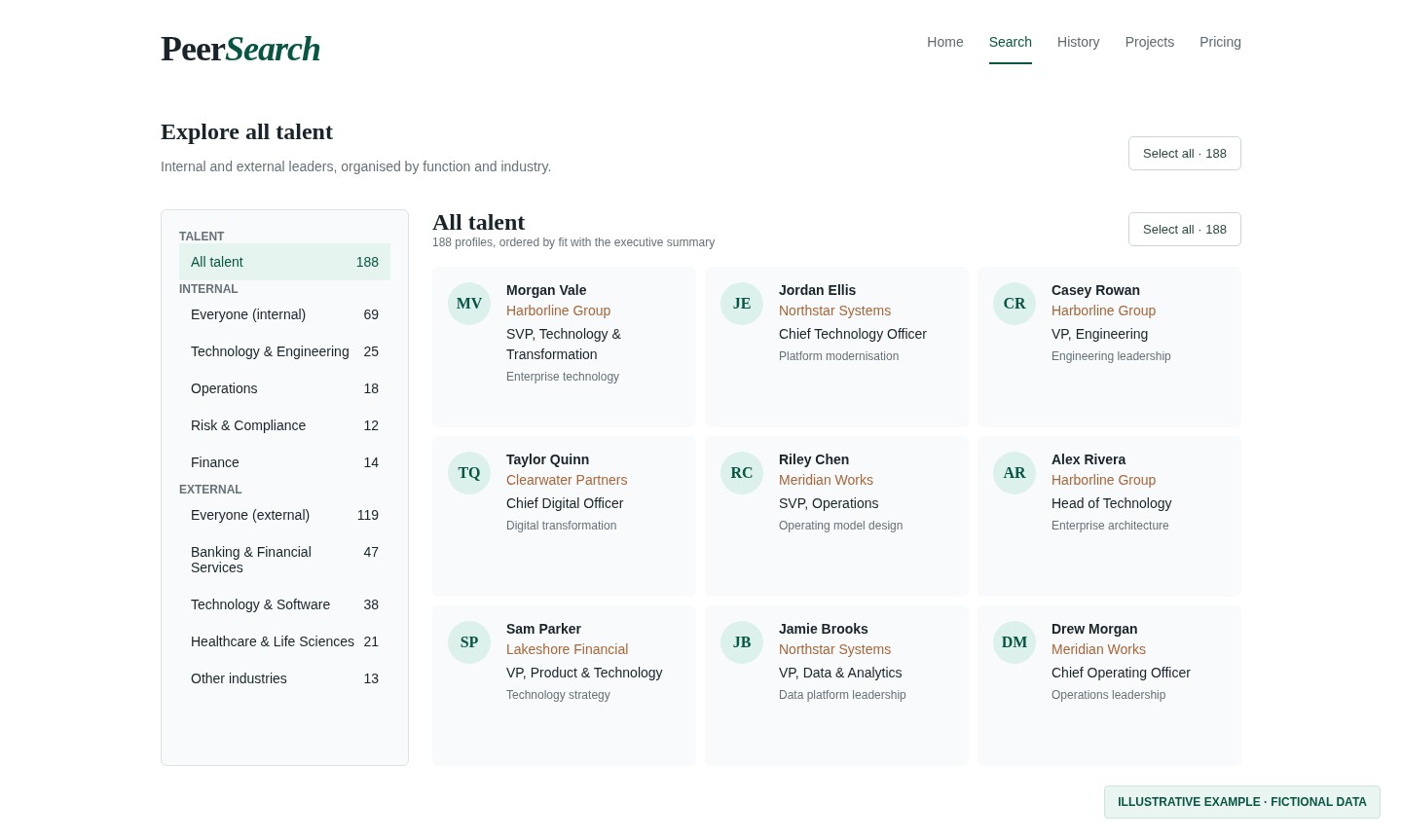Open the History page
Viewport: 1402px width, 840px height.
point(1079,42)
